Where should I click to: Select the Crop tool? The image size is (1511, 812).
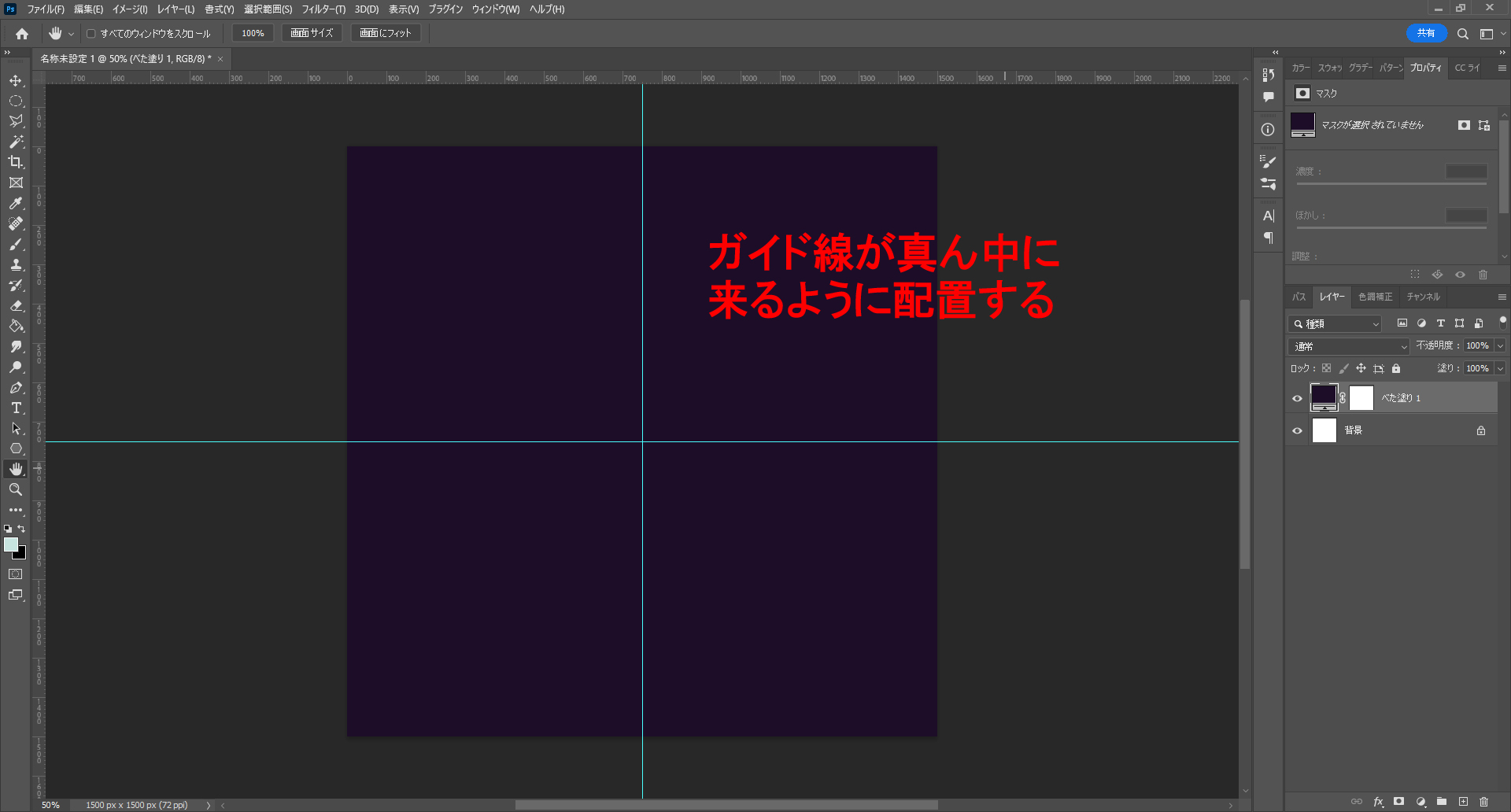coord(16,162)
